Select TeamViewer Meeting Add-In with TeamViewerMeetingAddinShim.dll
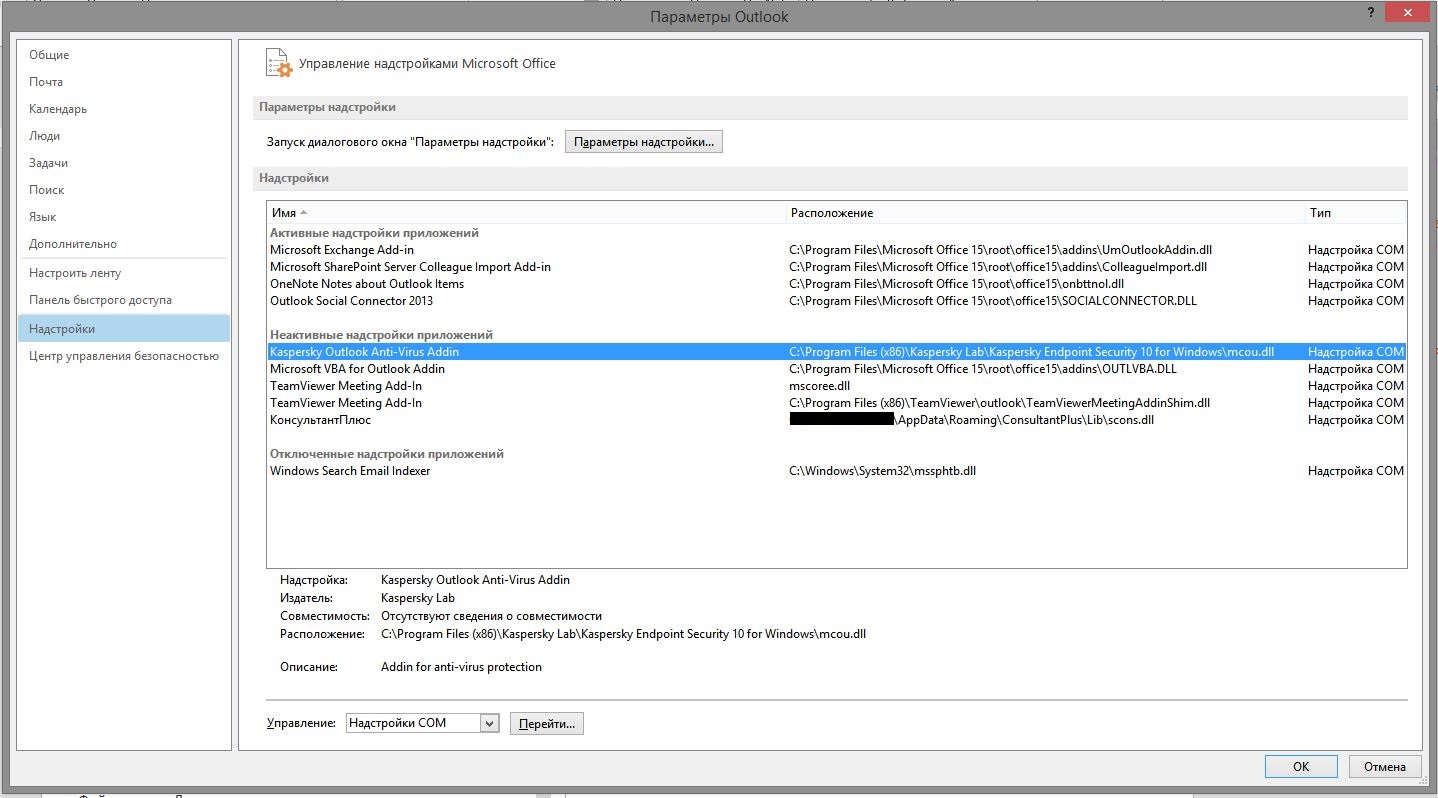This screenshot has width=1438, height=798. pos(836,403)
